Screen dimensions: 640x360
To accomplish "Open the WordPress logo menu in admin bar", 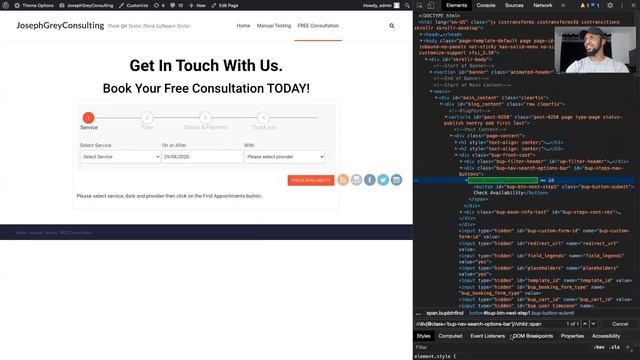I will pos(6,5).
